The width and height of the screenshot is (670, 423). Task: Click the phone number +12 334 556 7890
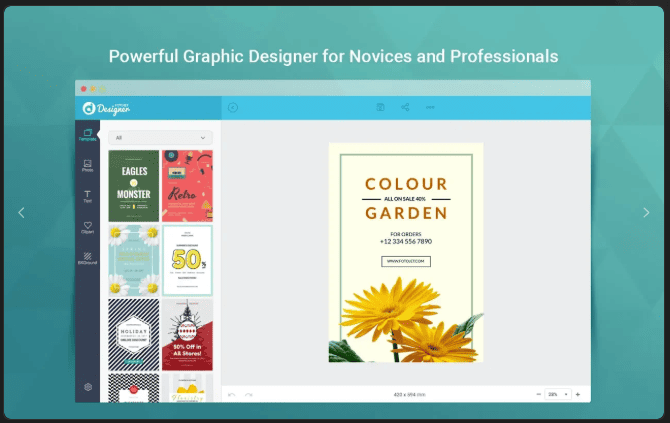coord(406,241)
